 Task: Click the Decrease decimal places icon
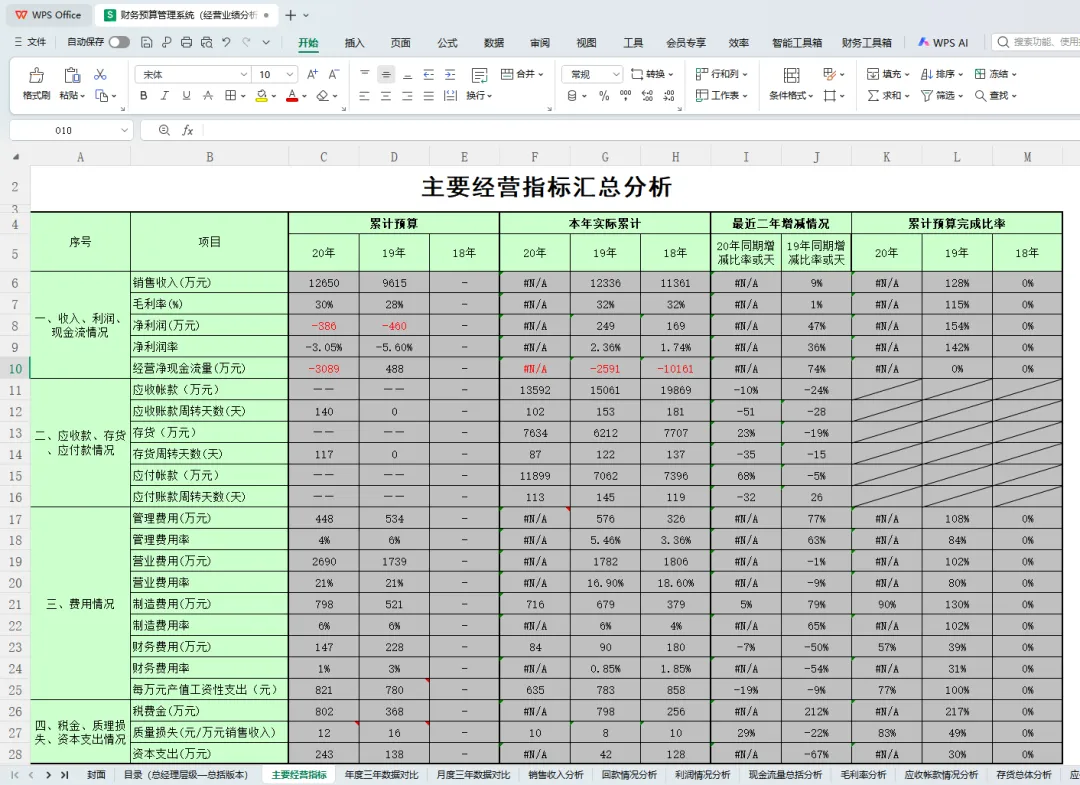(x=669, y=96)
